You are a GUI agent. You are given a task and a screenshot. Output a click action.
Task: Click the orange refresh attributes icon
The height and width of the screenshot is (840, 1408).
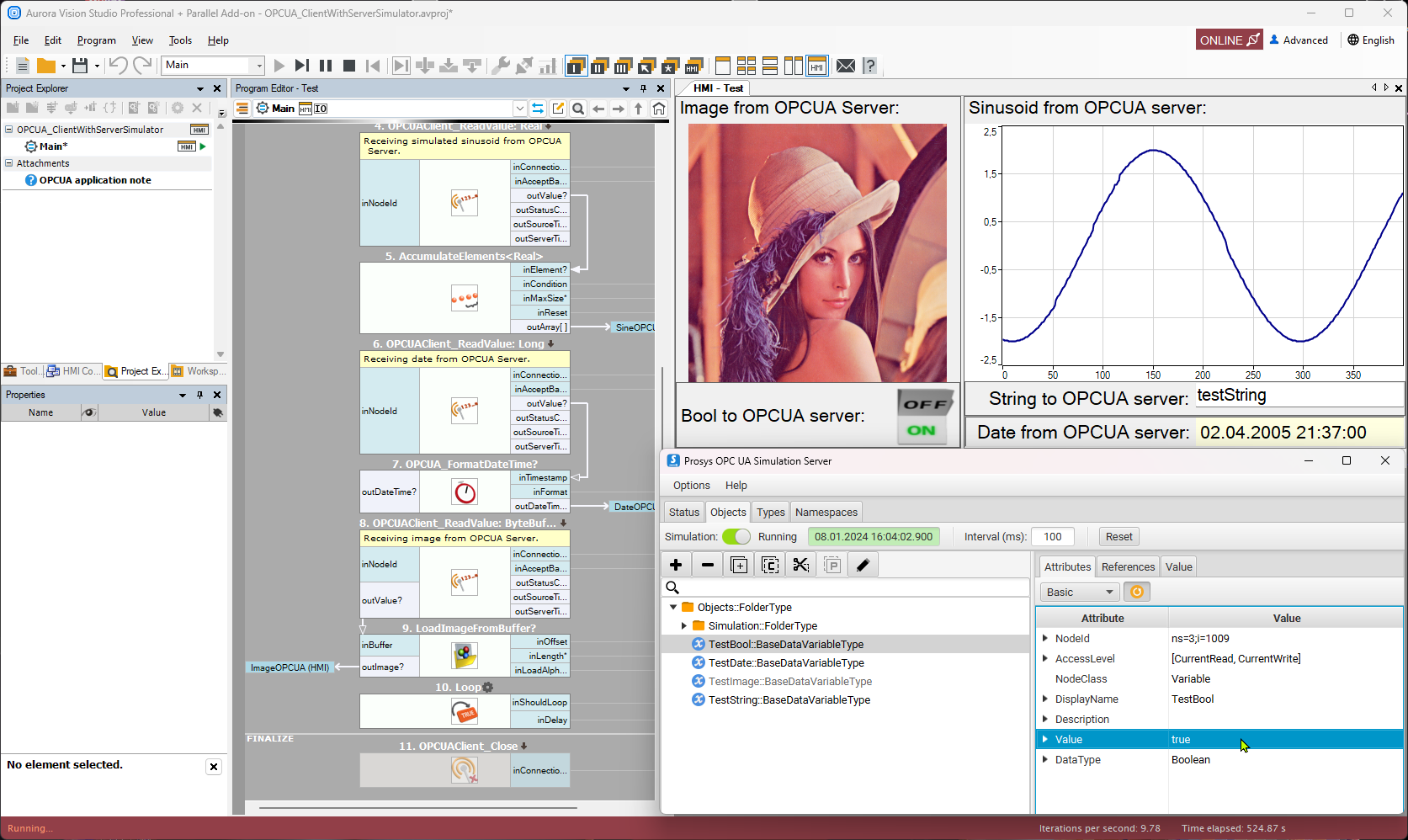[x=1137, y=593]
